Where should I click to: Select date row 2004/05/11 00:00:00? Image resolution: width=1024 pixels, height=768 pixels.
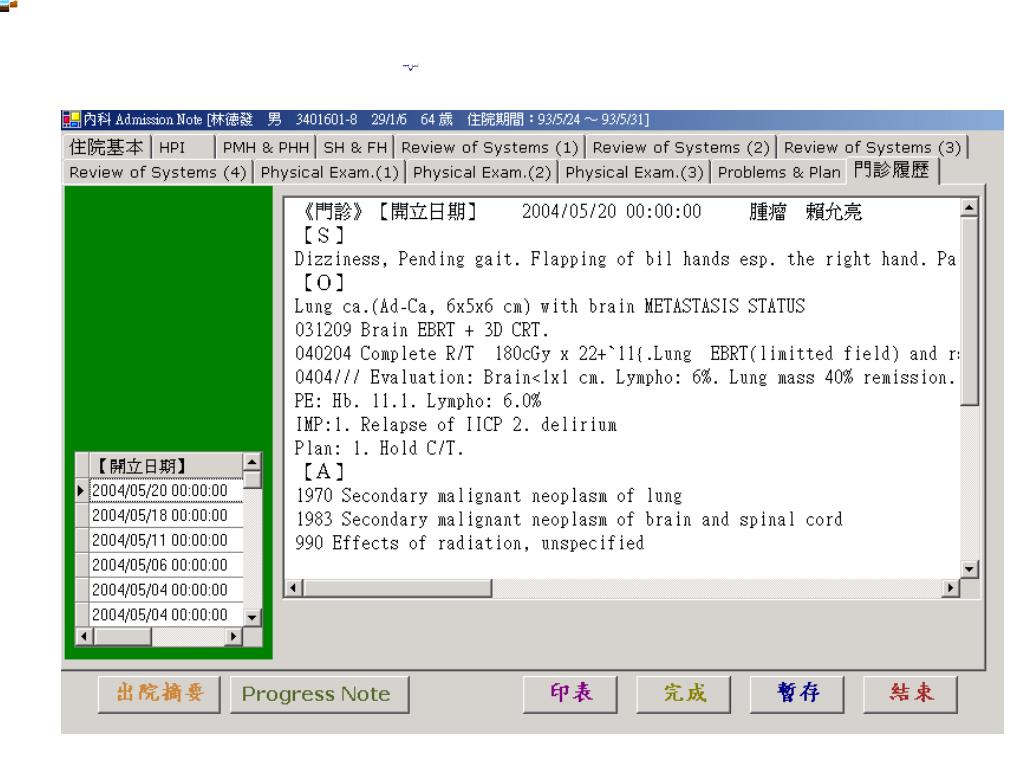[x=166, y=540]
